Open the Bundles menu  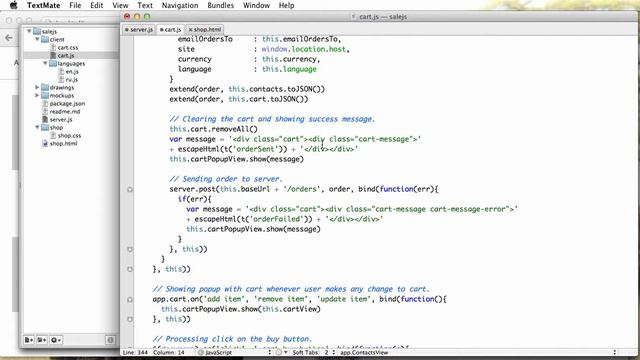click(220, 5)
